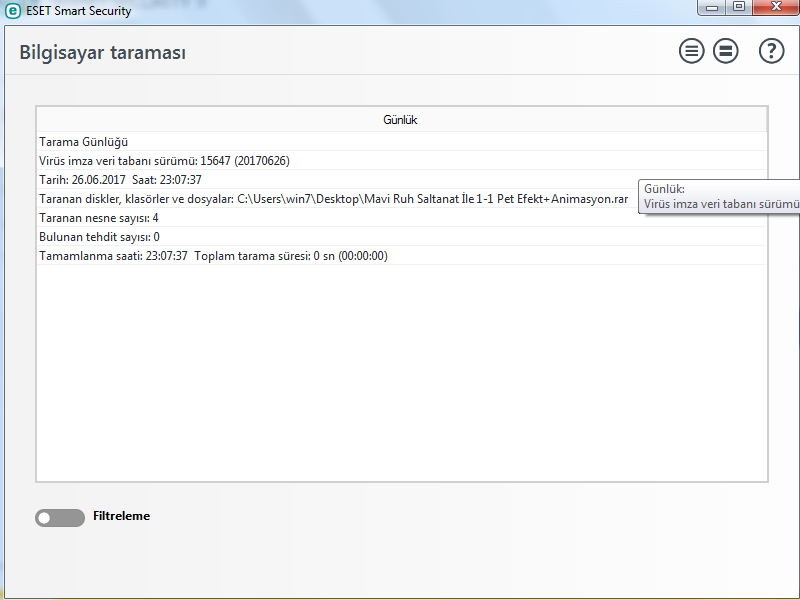Viewport: 800px width, 600px height.
Task: Select the 'Virüs imza veri tabanı sürümü' row
Action: [x=401, y=160]
